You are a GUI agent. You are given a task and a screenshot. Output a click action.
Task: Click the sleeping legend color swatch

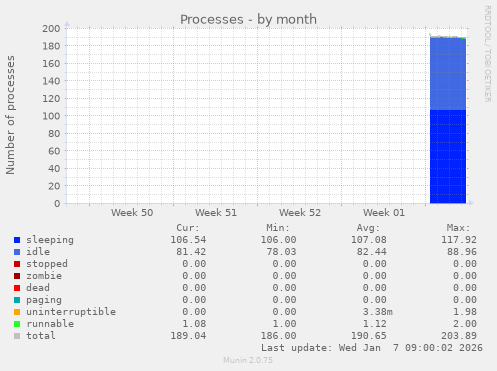(x=17, y=240)
